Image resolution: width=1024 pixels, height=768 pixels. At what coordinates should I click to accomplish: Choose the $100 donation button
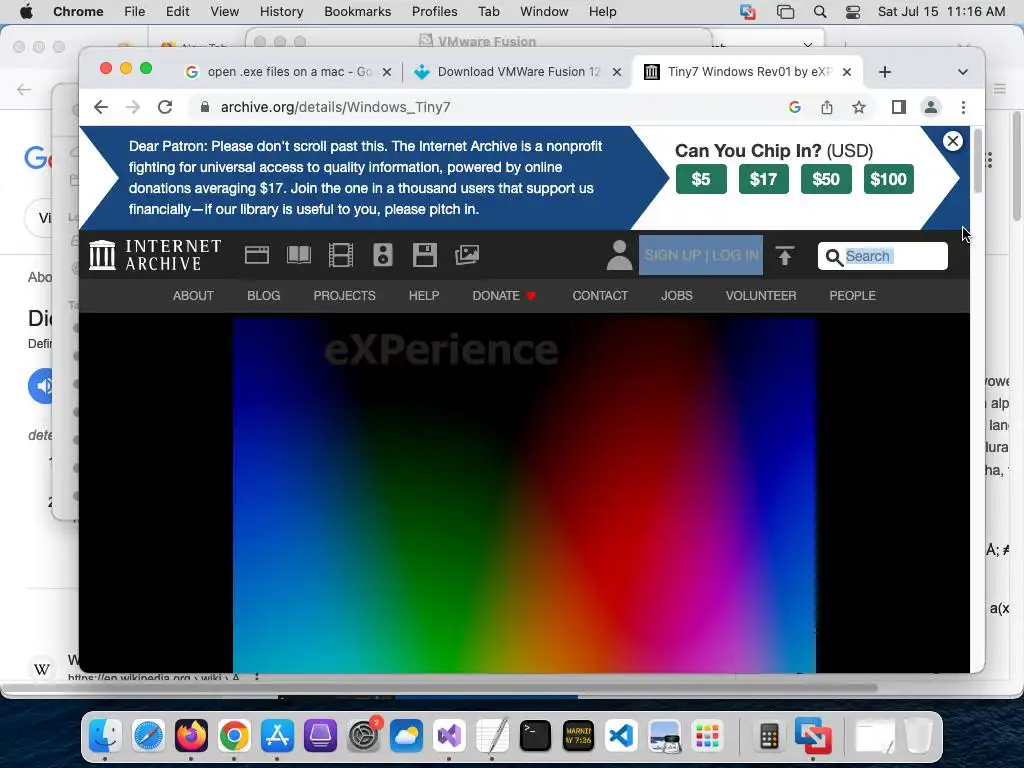pos(889,179)
